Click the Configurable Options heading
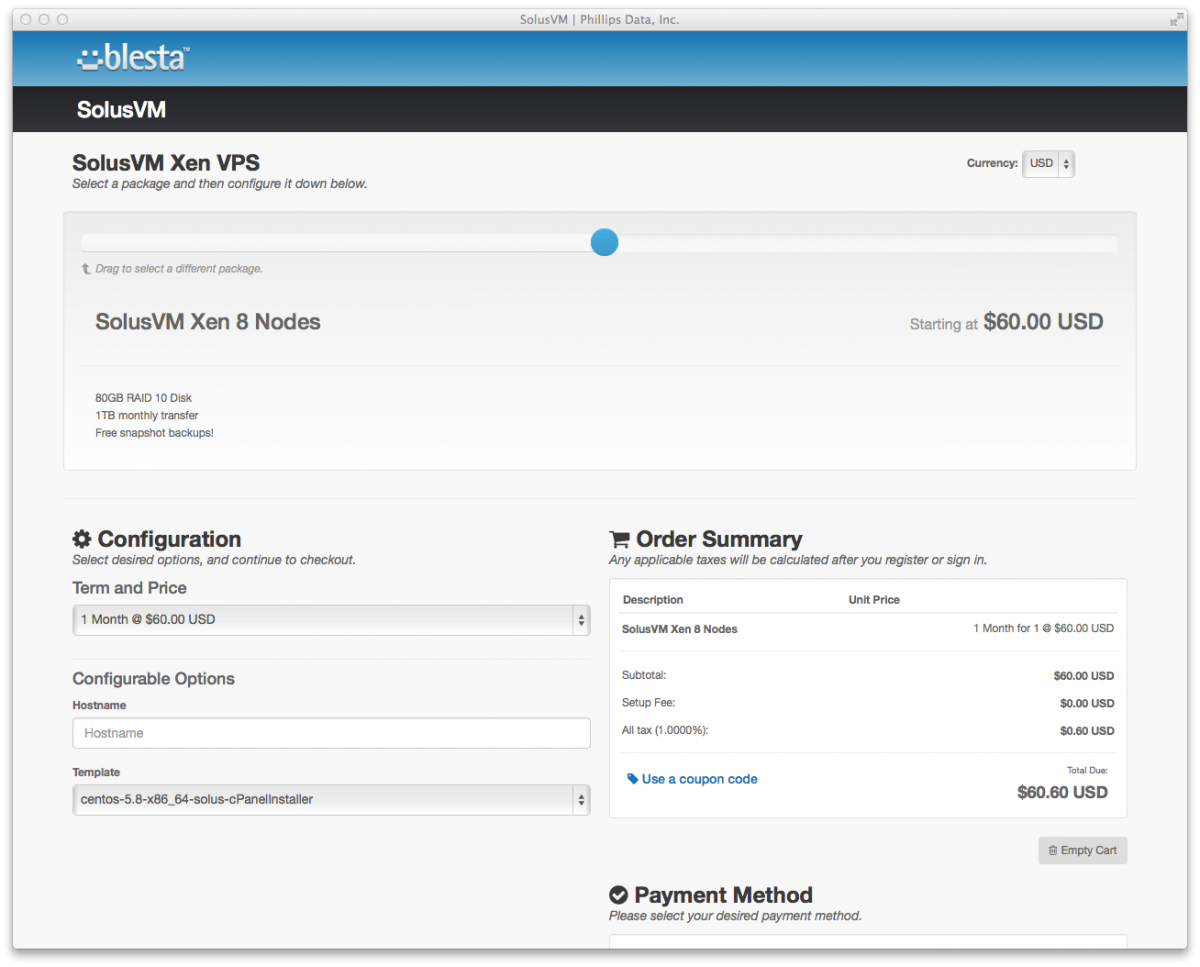Viewport: 1200px width, 967px height. tap(153, 678)
